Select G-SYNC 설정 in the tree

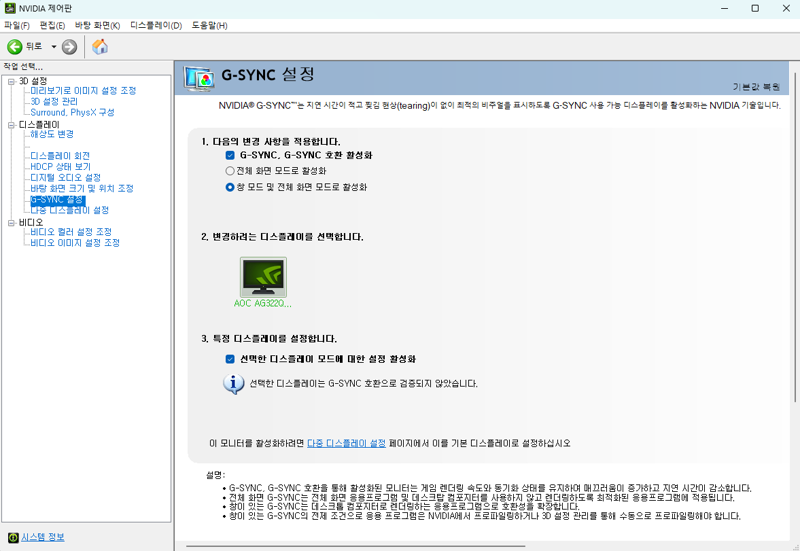pyautogui.click(x=57, y=199)
